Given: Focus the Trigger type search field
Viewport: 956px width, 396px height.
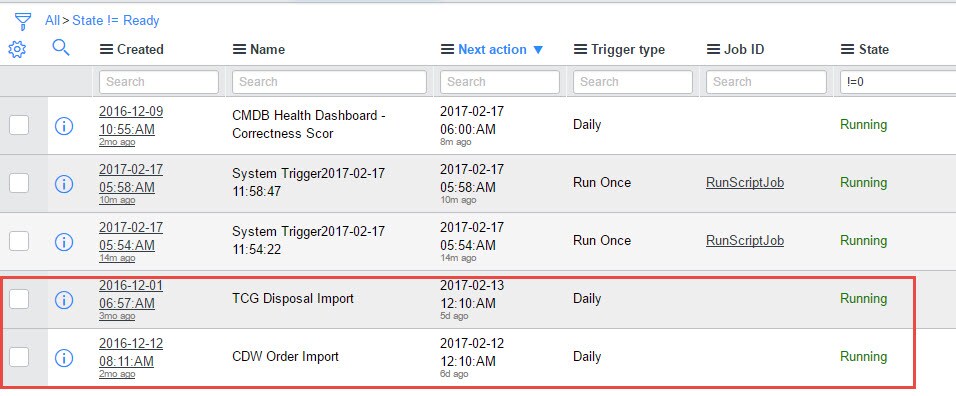Looking at the screenshot, I should 633,82.
